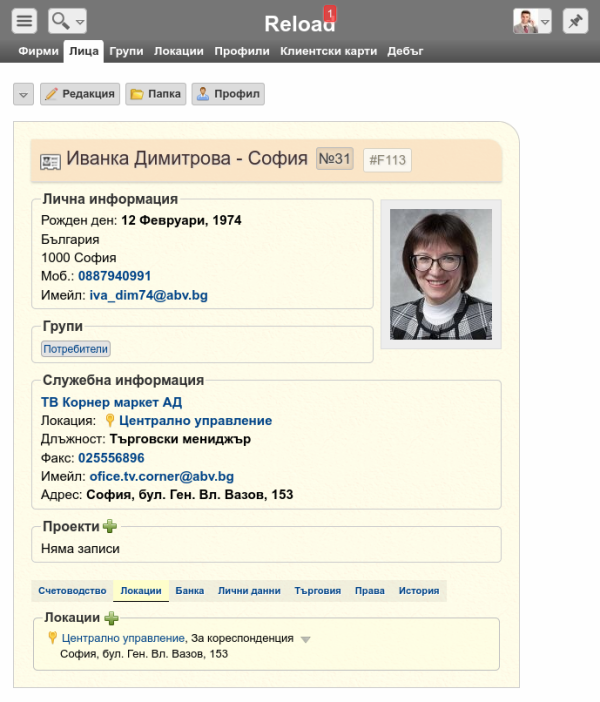Click the pin icon button

575,21
